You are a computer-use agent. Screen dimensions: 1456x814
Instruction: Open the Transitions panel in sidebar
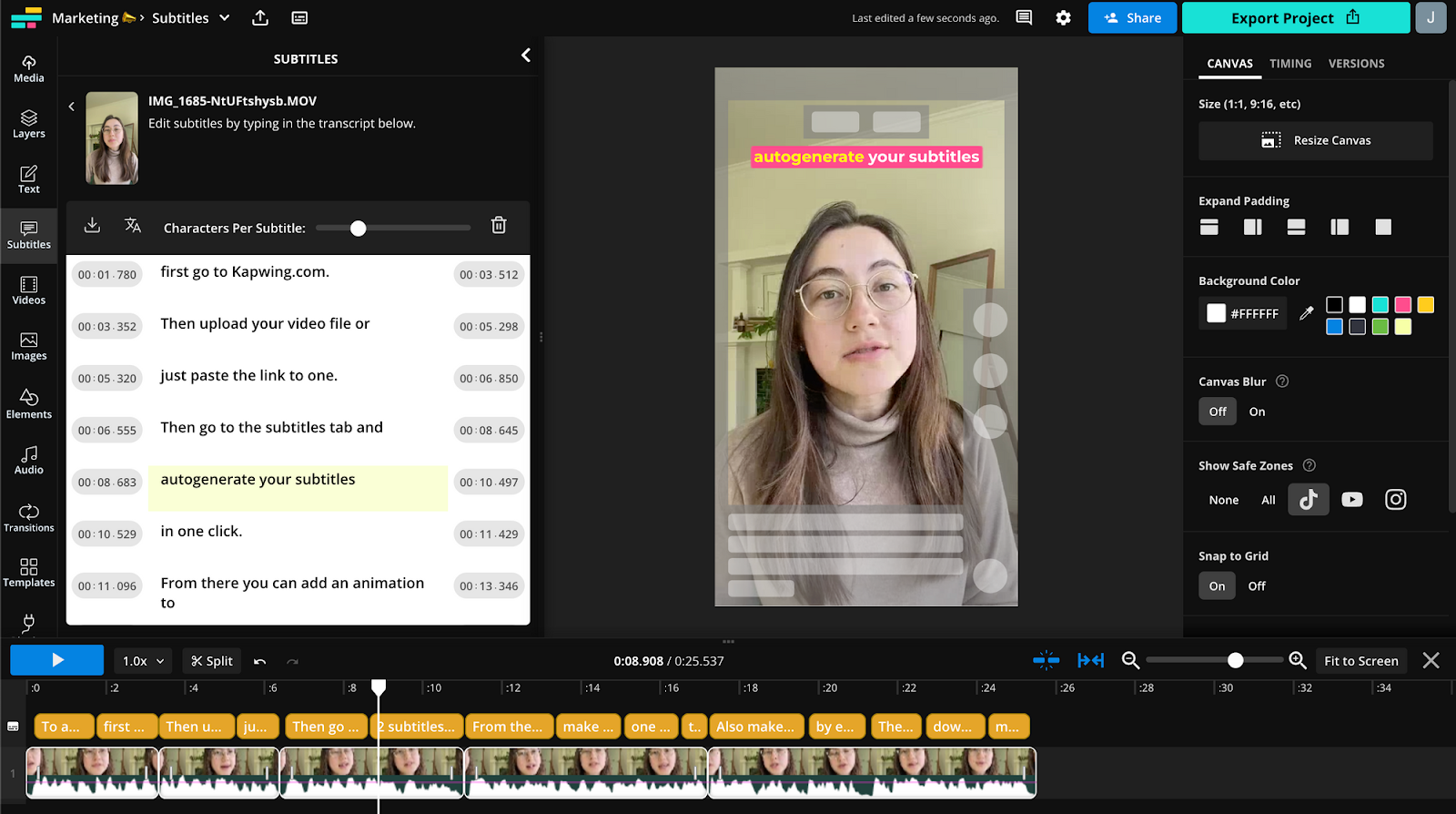(x=29, y=517)
